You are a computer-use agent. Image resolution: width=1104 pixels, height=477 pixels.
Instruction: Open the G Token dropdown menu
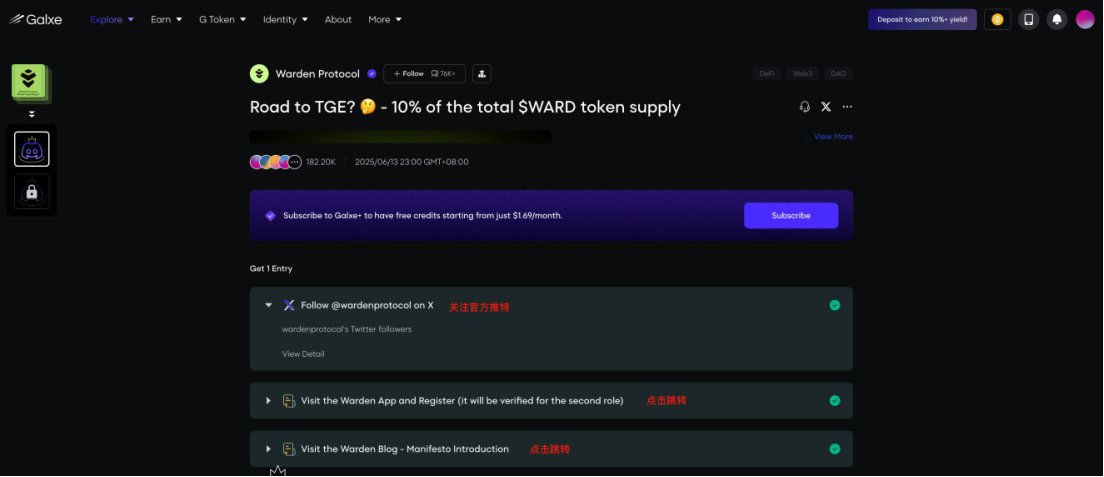click(222, 20)
